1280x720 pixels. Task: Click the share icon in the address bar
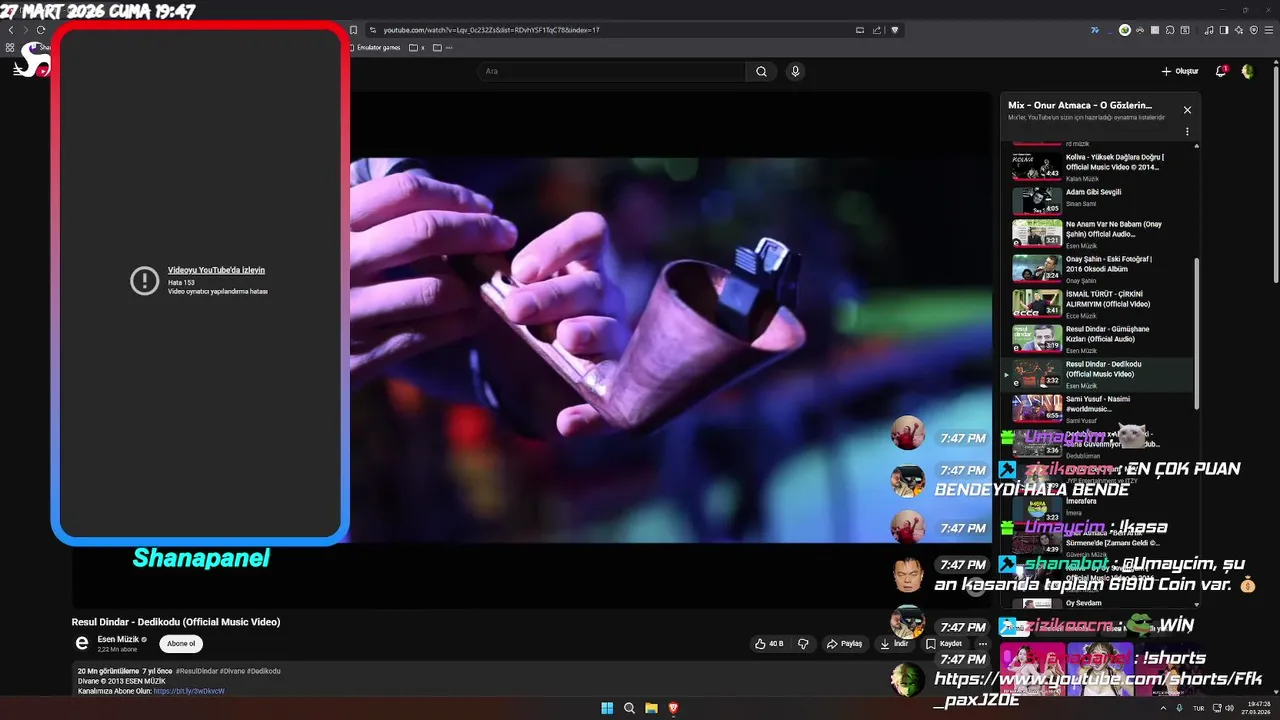point(877,30)
